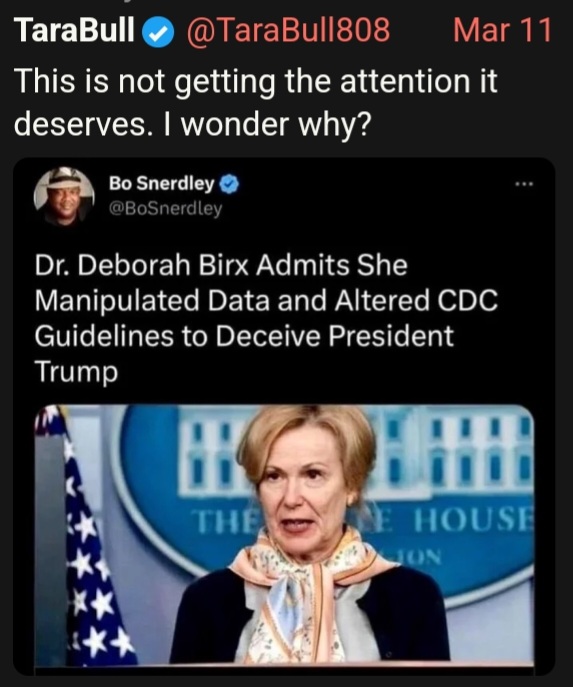This screenshot has height=687, width=573.
Task: Click the word "Trump" in quoted tweet
Action: [x=76, y=372]
